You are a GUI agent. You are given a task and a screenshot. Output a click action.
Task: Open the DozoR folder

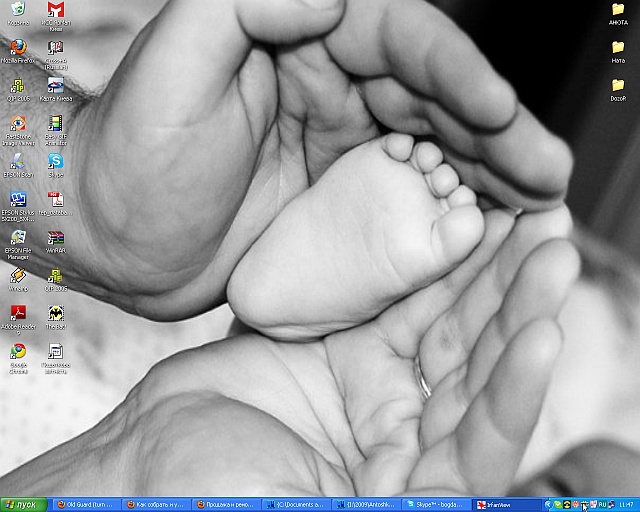tap(618, 89)
